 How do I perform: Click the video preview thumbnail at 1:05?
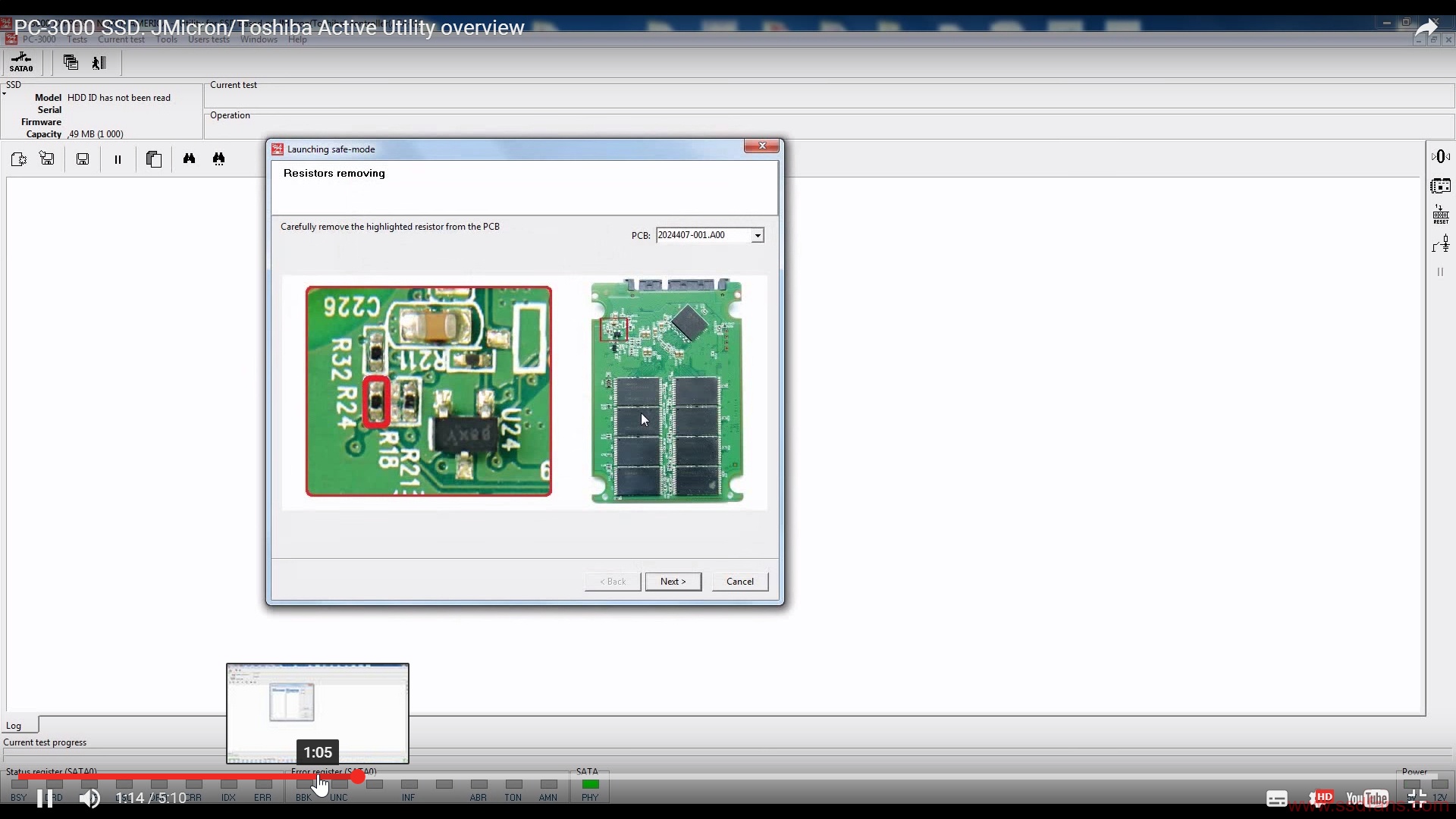[318, 713]
